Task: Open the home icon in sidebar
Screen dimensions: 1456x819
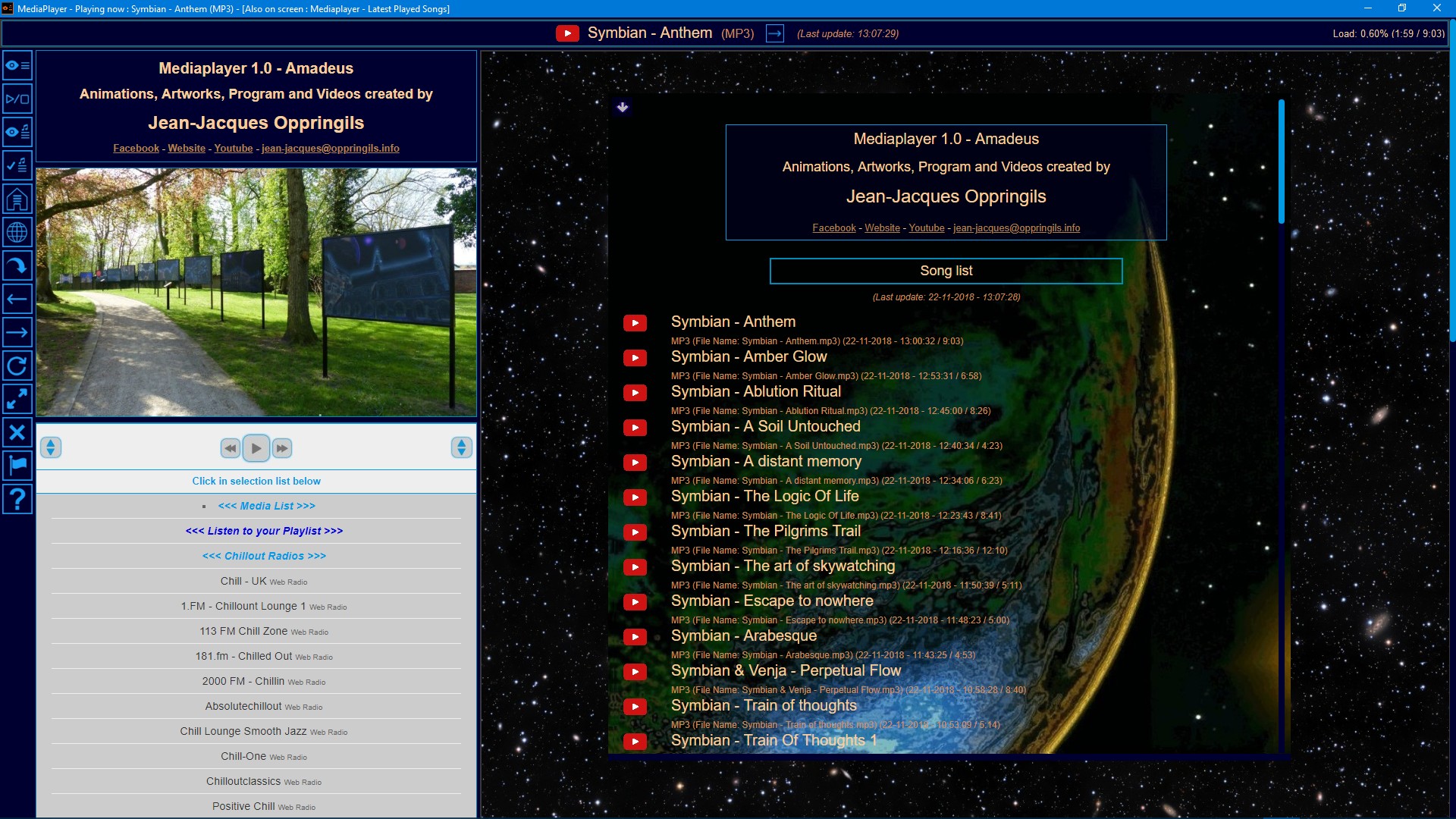Action: click(x=17, y=199)
